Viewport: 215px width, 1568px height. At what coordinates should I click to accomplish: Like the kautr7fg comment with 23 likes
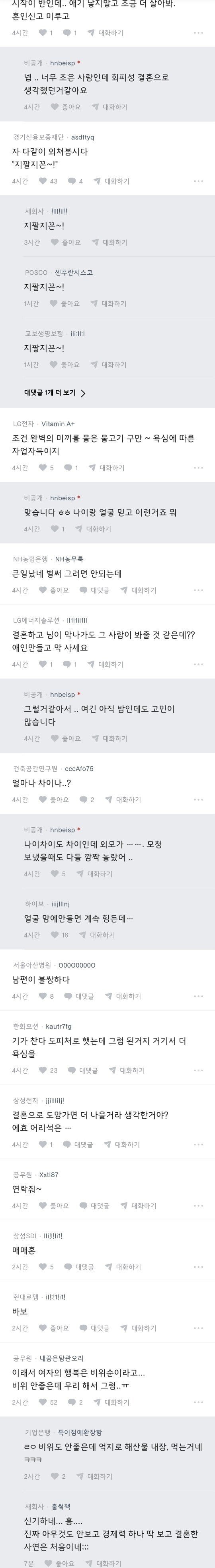[x=48, y=1070]
